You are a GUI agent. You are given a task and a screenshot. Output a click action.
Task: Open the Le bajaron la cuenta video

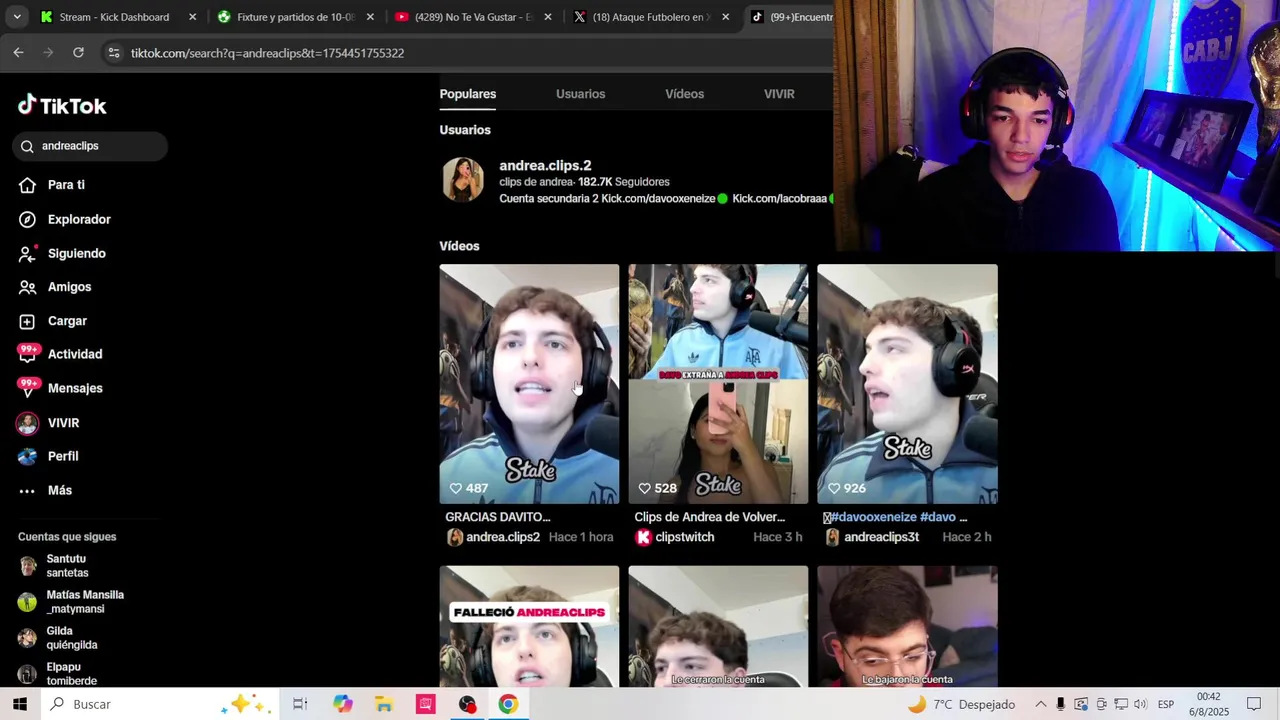[907, 626]
